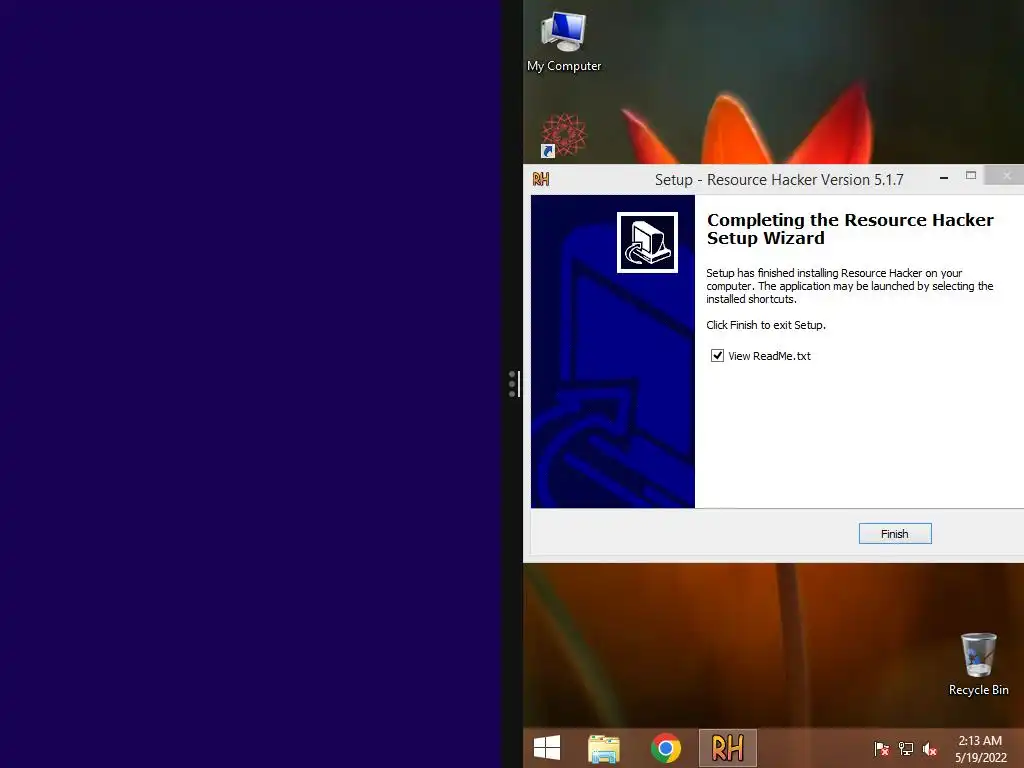Open Google Chrome from the taskbar
Viewport: 1024px width, 768px height.
coord(665,748)
